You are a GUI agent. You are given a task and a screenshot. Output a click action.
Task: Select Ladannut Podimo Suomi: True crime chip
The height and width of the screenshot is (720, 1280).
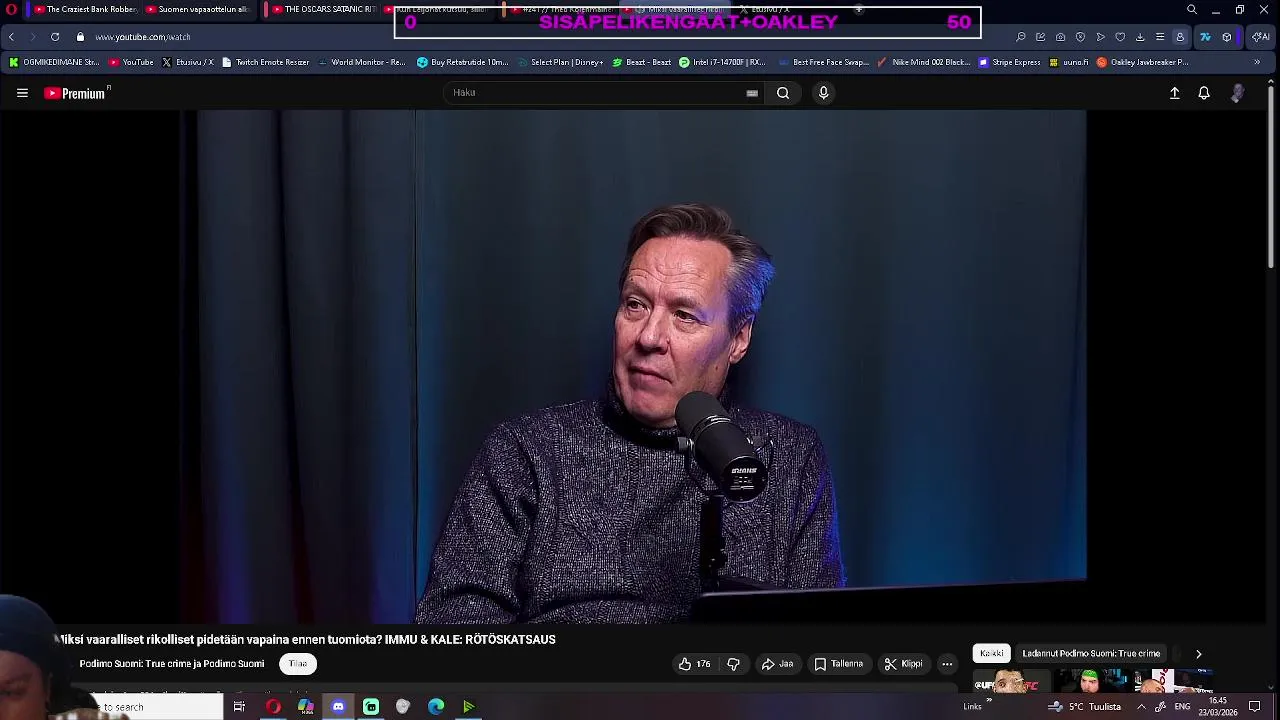(1091, 653)
